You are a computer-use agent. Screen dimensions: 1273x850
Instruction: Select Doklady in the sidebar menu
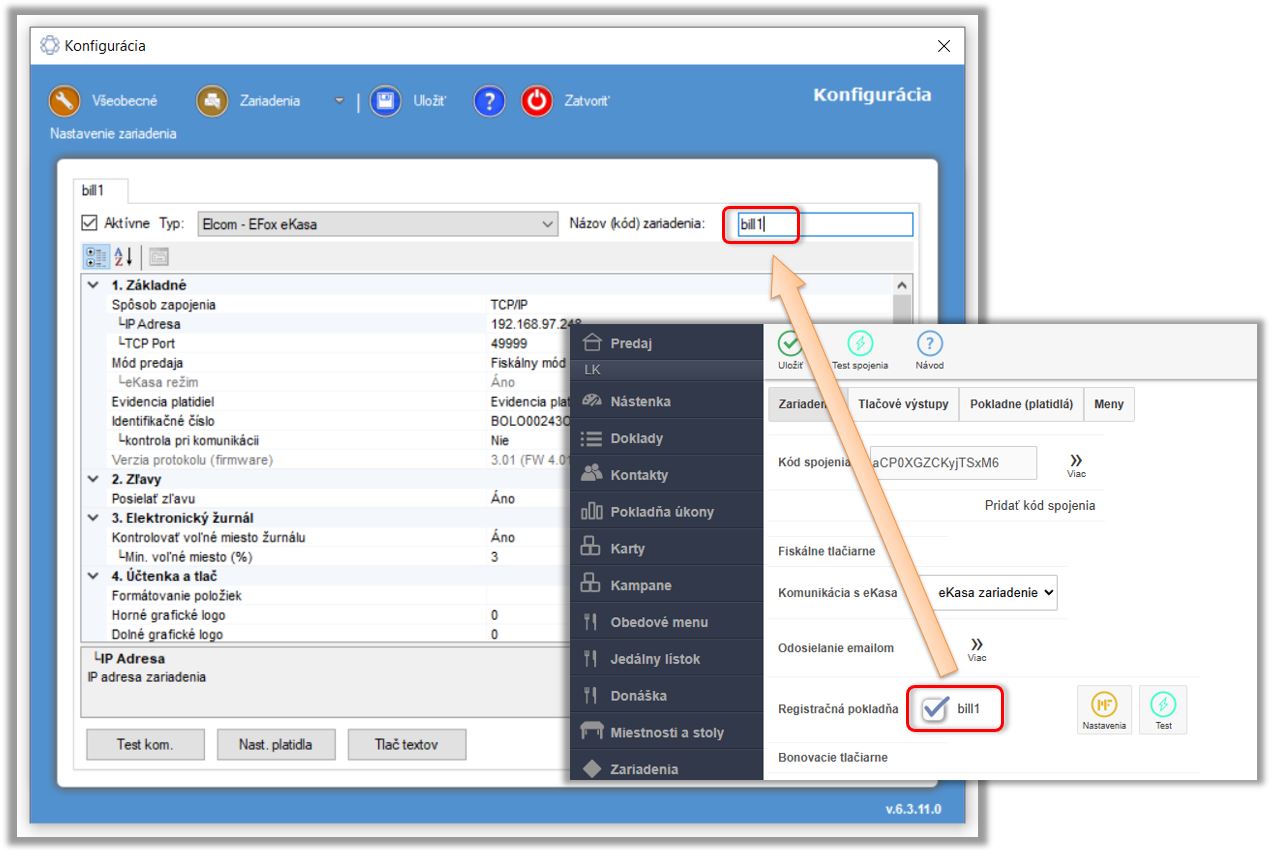tap(636, 438)
